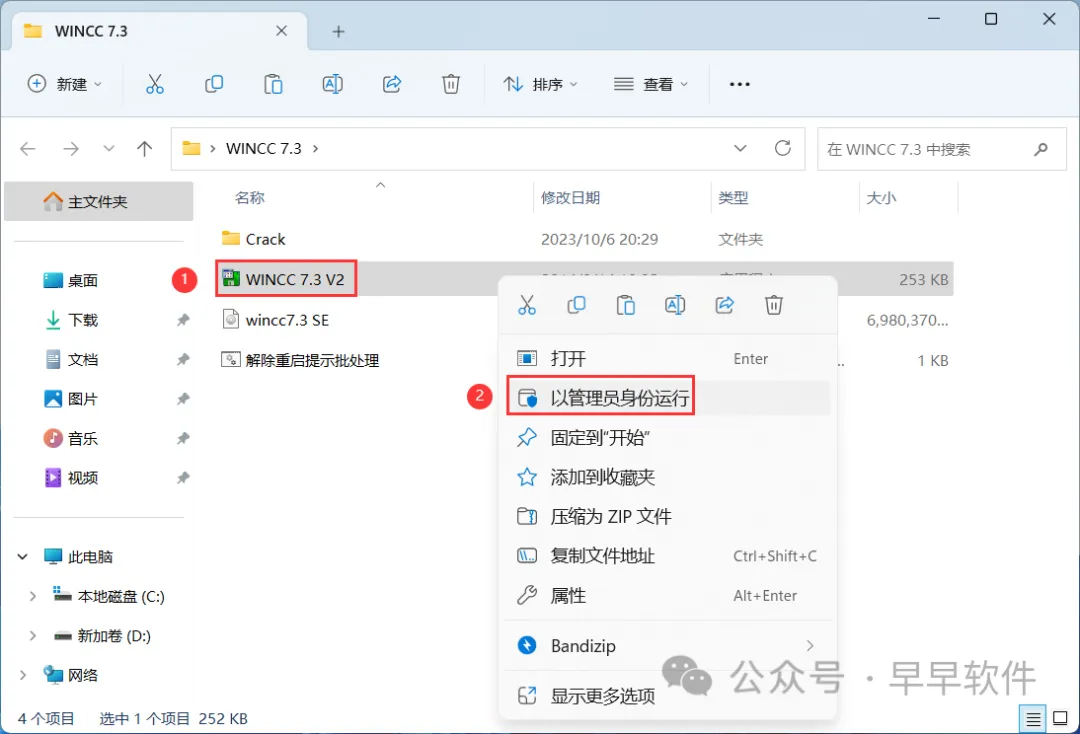This screenshot has height=734, width=1080.
Task: Select 主文件夹 in the sidebar
Action: pos(98,202)
